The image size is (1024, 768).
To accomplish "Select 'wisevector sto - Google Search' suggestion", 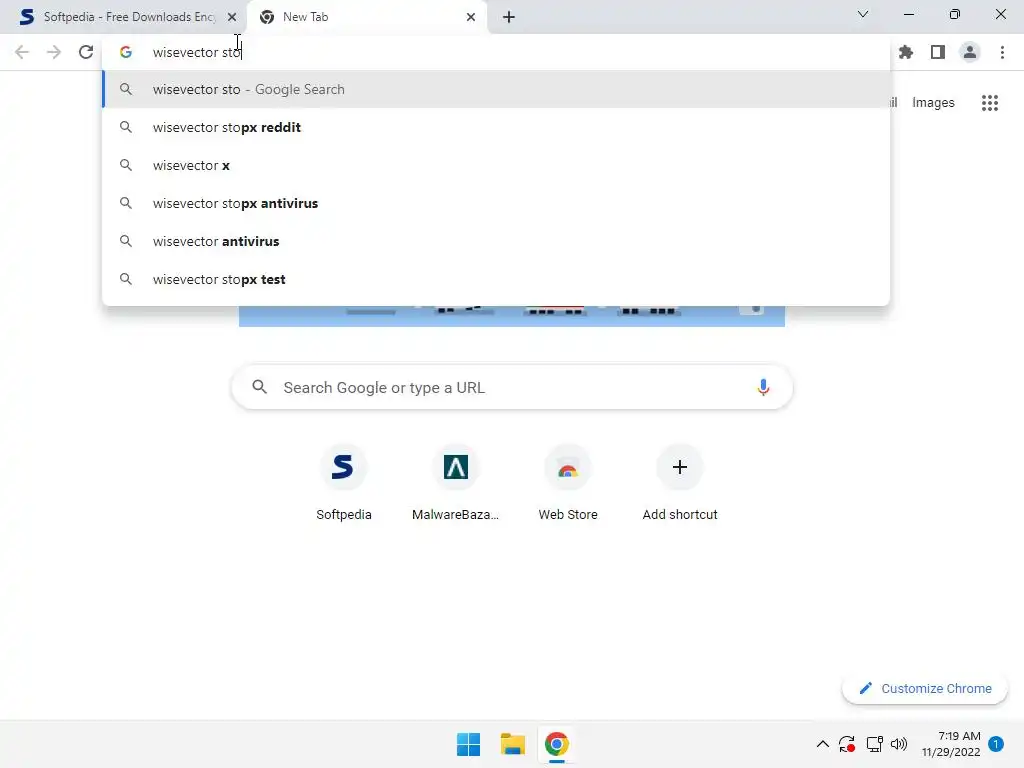I will [x=496, y=89].
